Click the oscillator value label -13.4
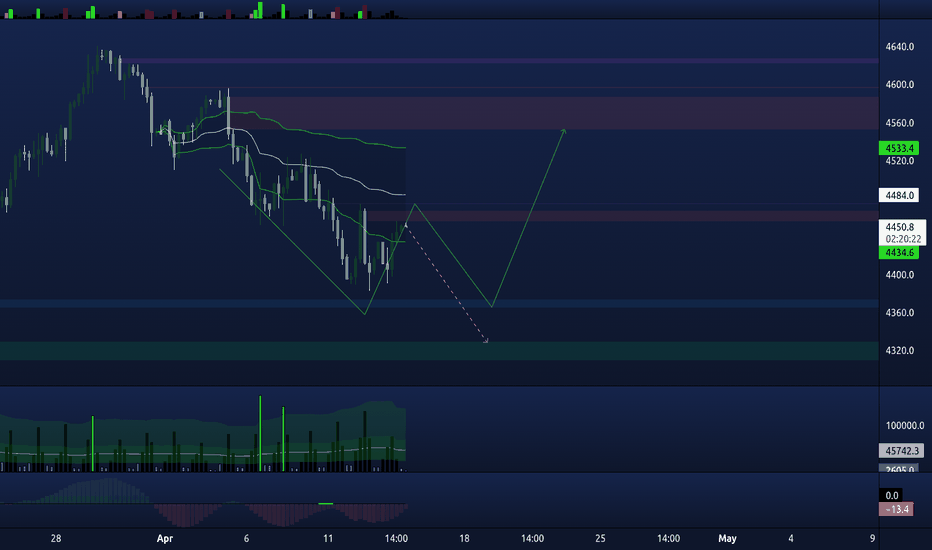Image resolution: width=932 pixels, height=550 pixels. click(896, 509)
